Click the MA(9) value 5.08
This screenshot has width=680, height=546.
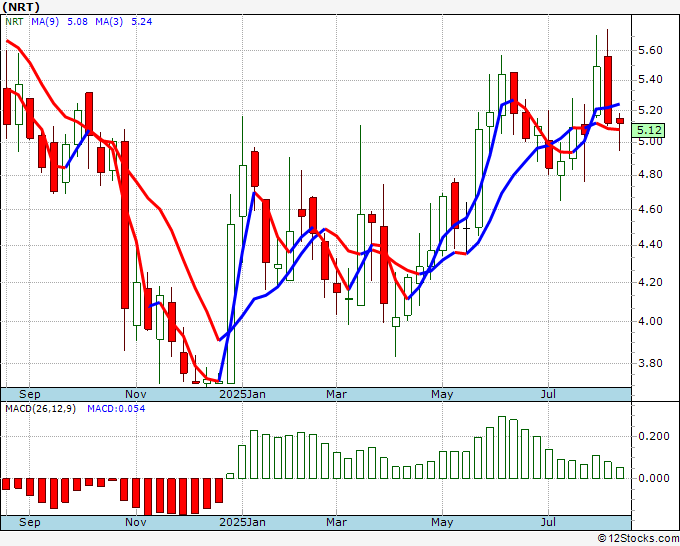point(77,22)
